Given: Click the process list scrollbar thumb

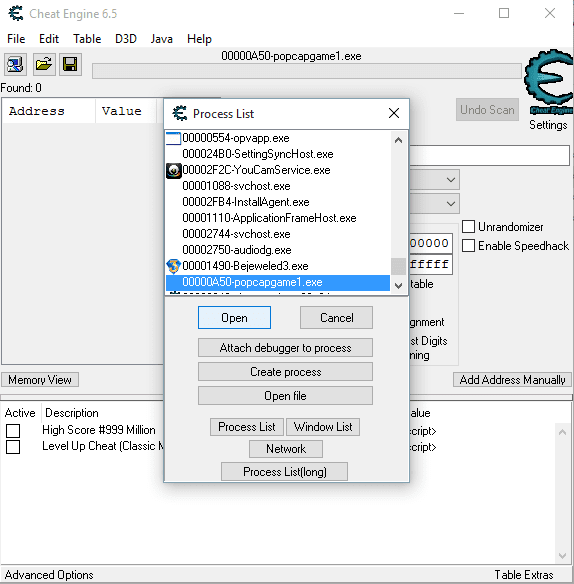Looking at the screenshot, I should tap(399, 266).
